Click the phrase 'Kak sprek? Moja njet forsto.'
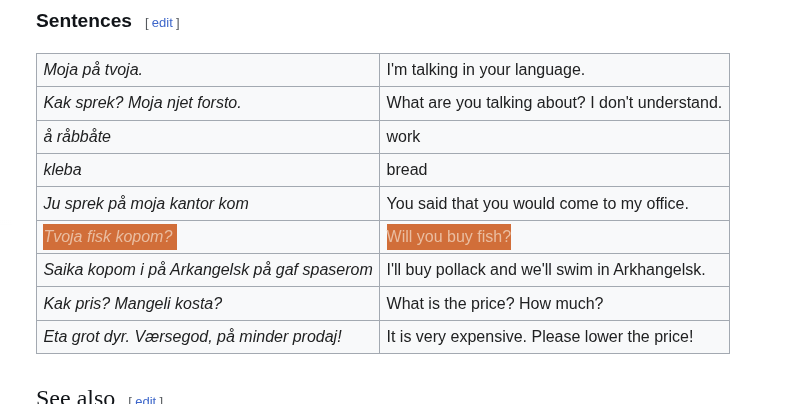Screen dimensions: 799x404 142,103
